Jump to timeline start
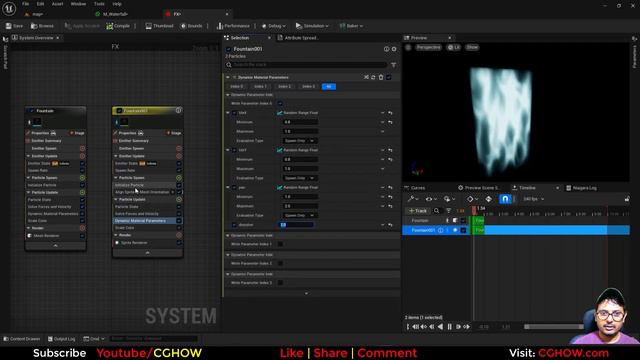 pos(408,327)
